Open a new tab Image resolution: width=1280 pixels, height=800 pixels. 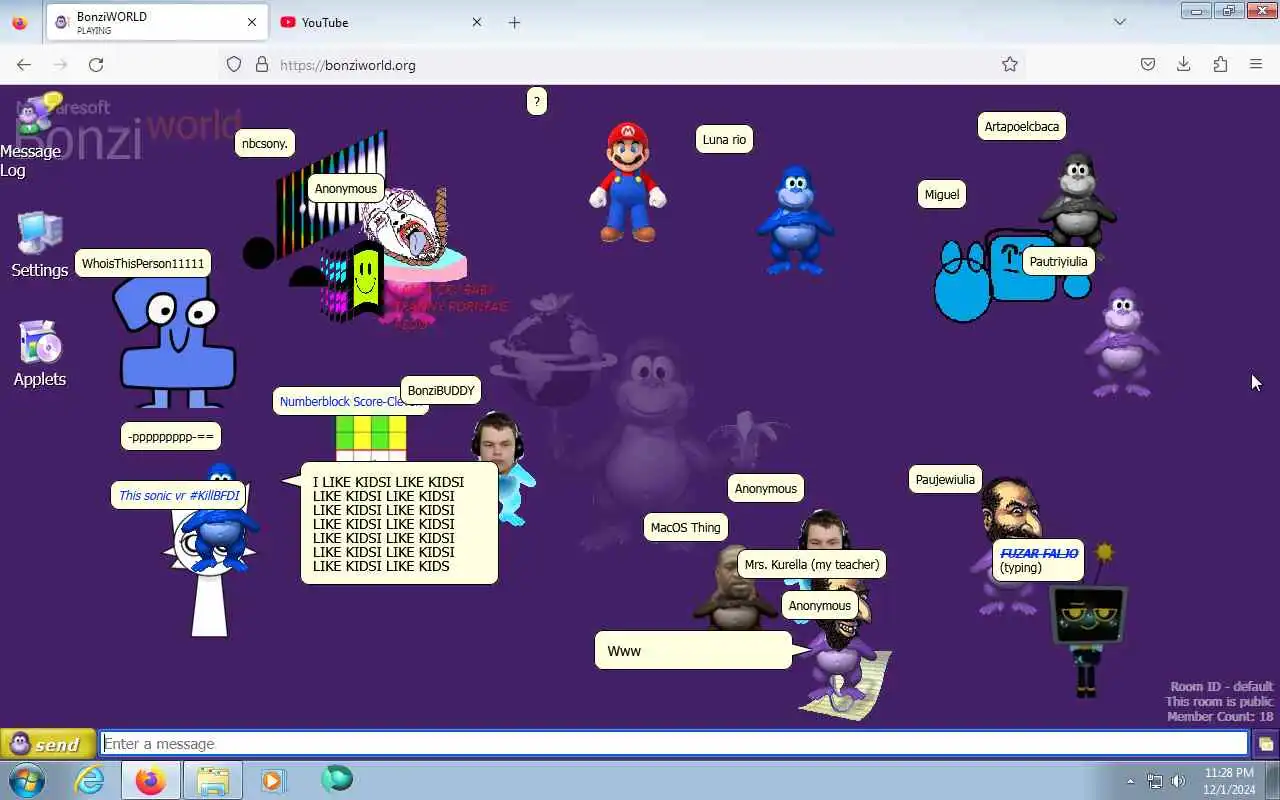click(514, 22)
